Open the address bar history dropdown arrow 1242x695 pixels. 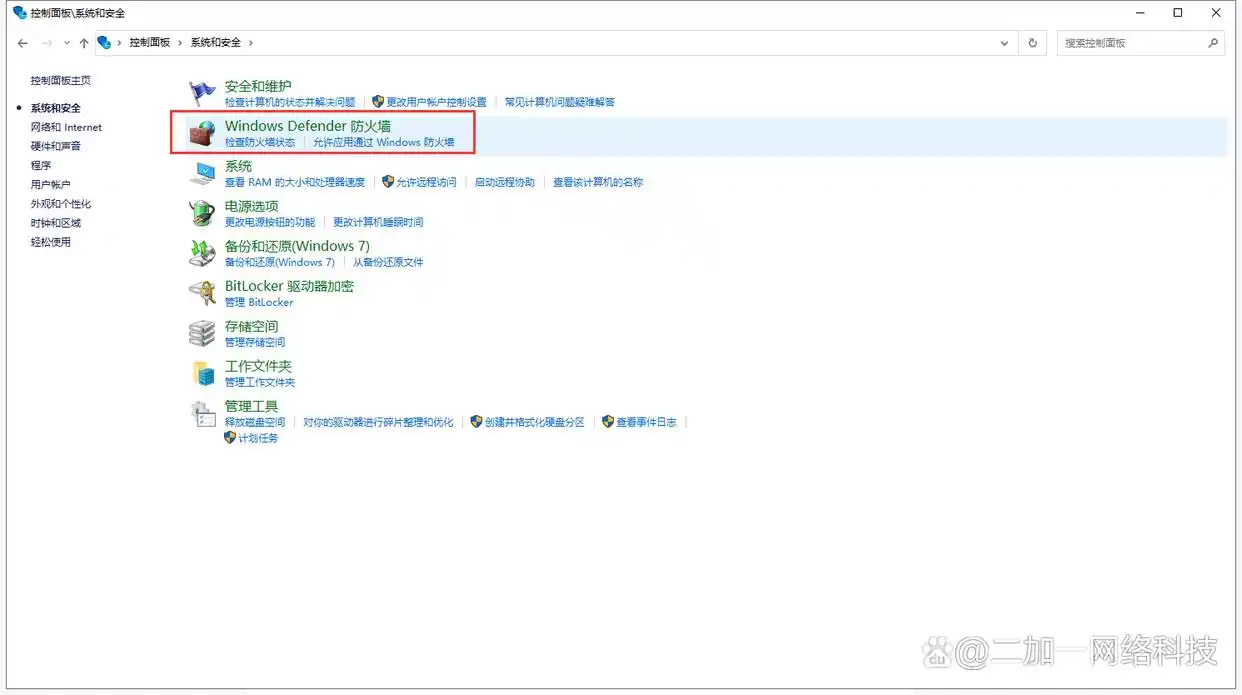(x=1005, y=43)
